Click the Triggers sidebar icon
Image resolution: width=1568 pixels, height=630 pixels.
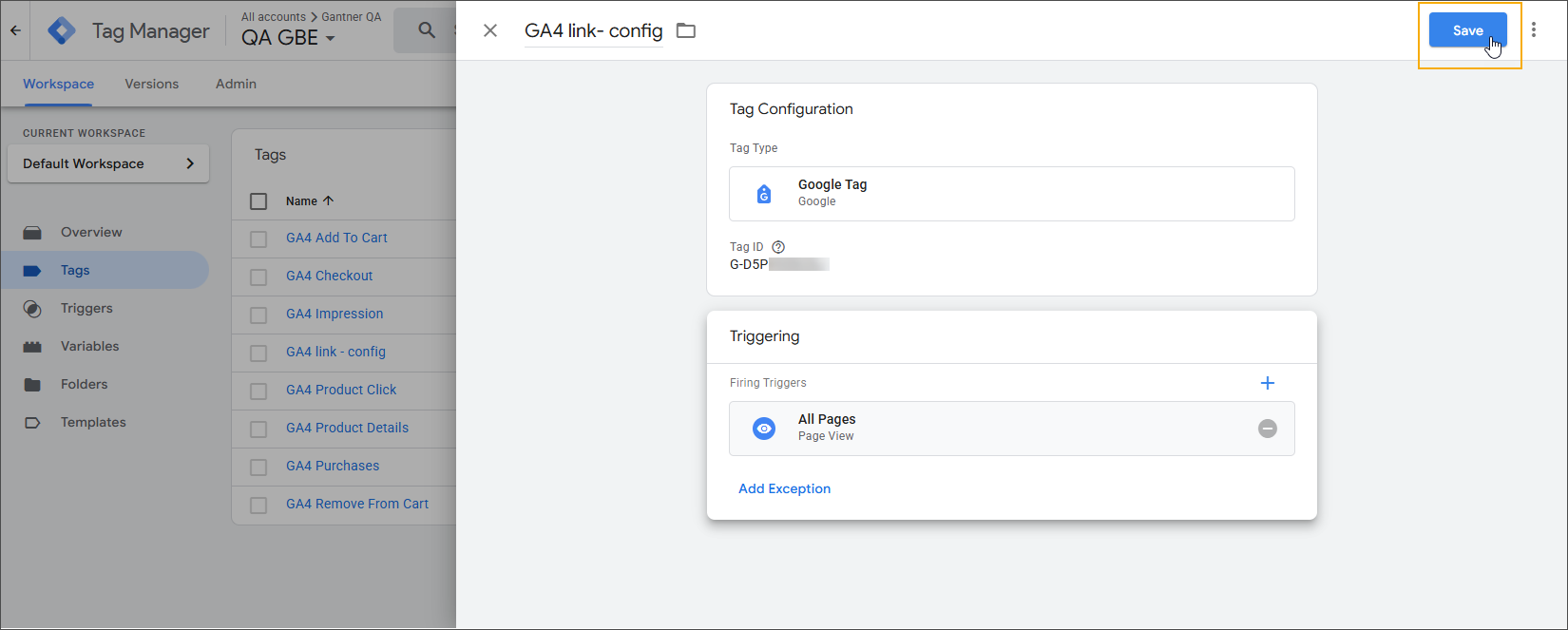point(32,309)
